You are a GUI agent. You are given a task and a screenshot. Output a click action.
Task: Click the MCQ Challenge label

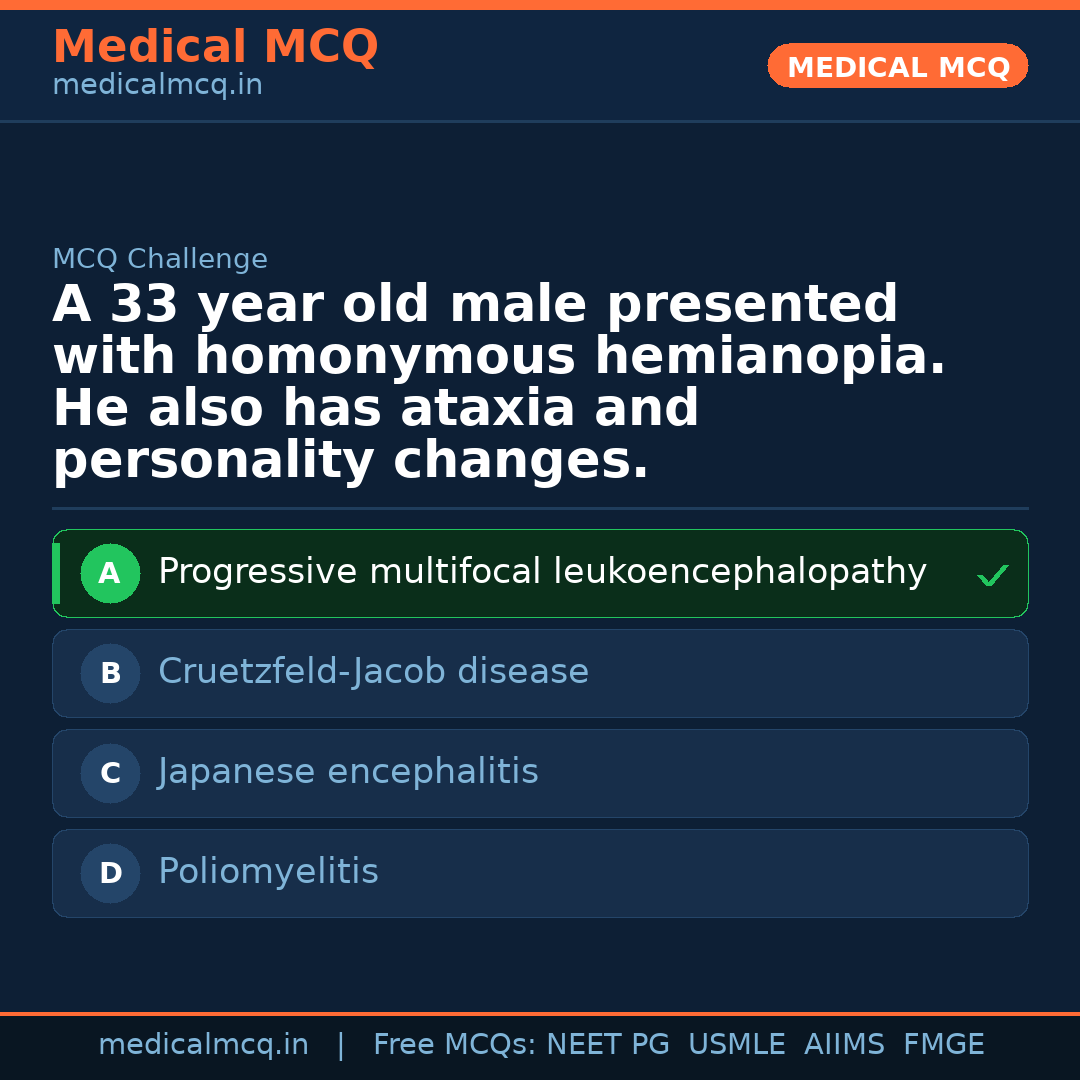(x=160, y=260)
